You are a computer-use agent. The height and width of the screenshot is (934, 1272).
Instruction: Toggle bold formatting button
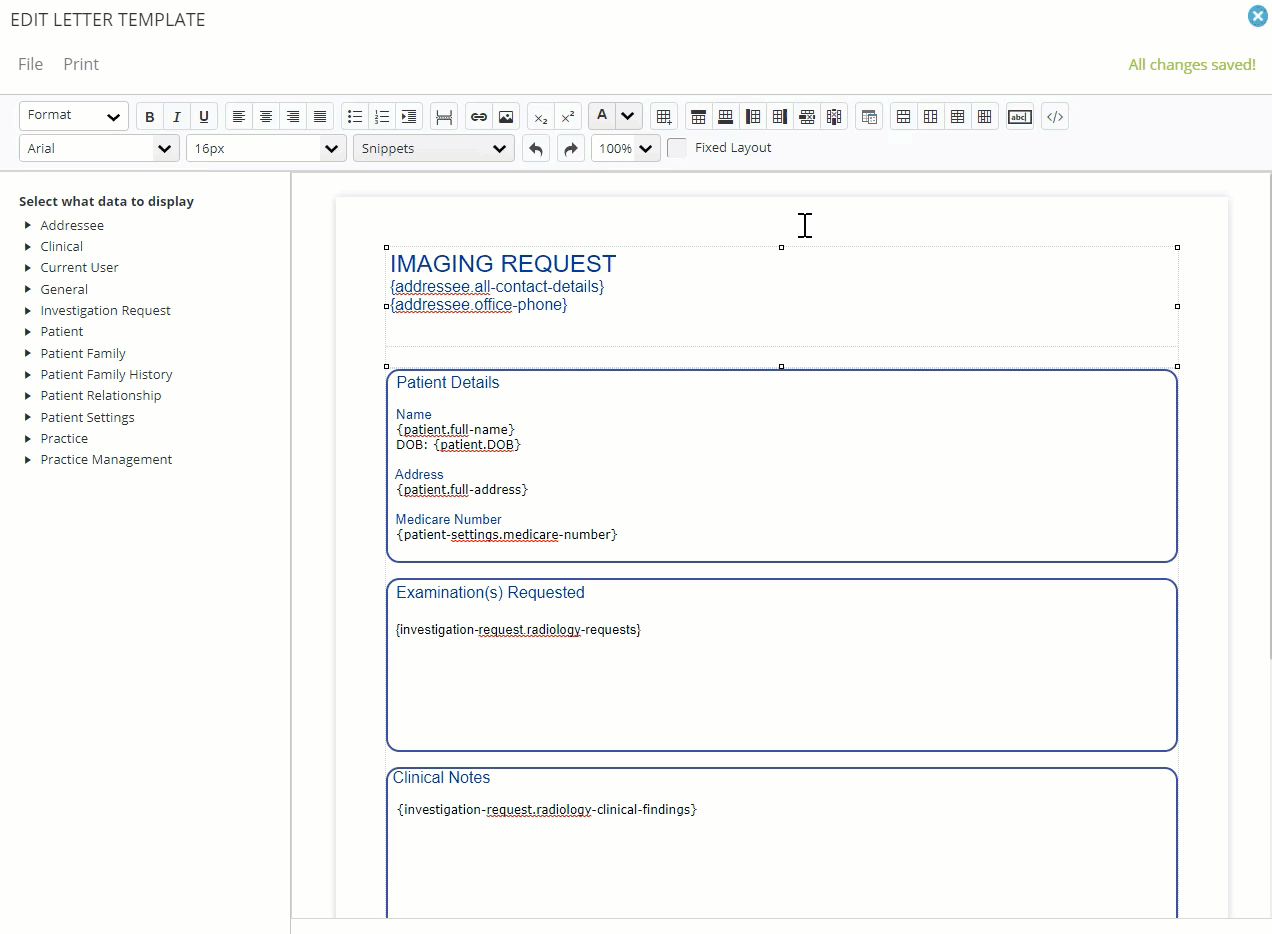[x=150, y=117]
